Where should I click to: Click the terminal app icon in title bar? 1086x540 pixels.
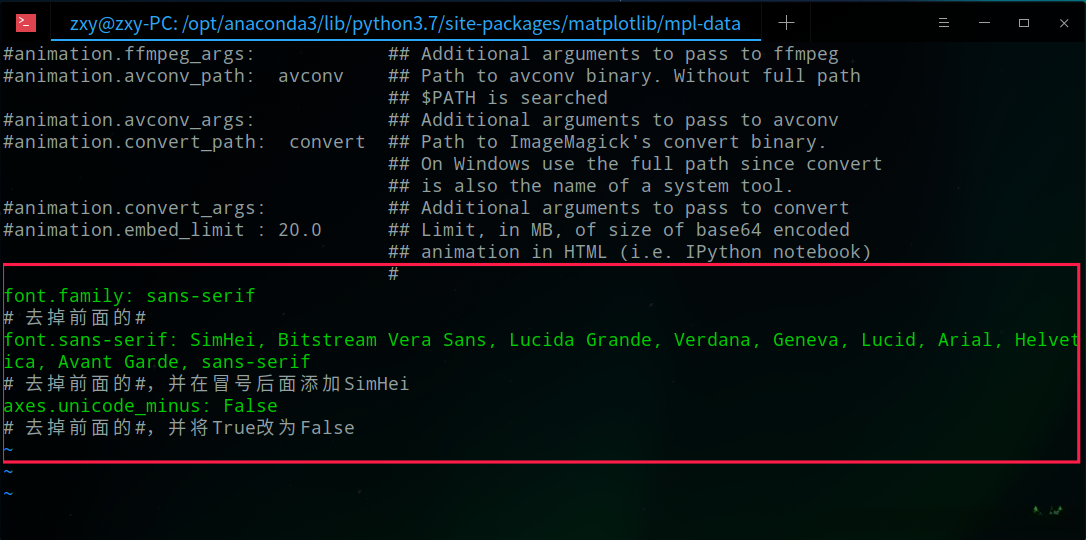pos(26,22)
